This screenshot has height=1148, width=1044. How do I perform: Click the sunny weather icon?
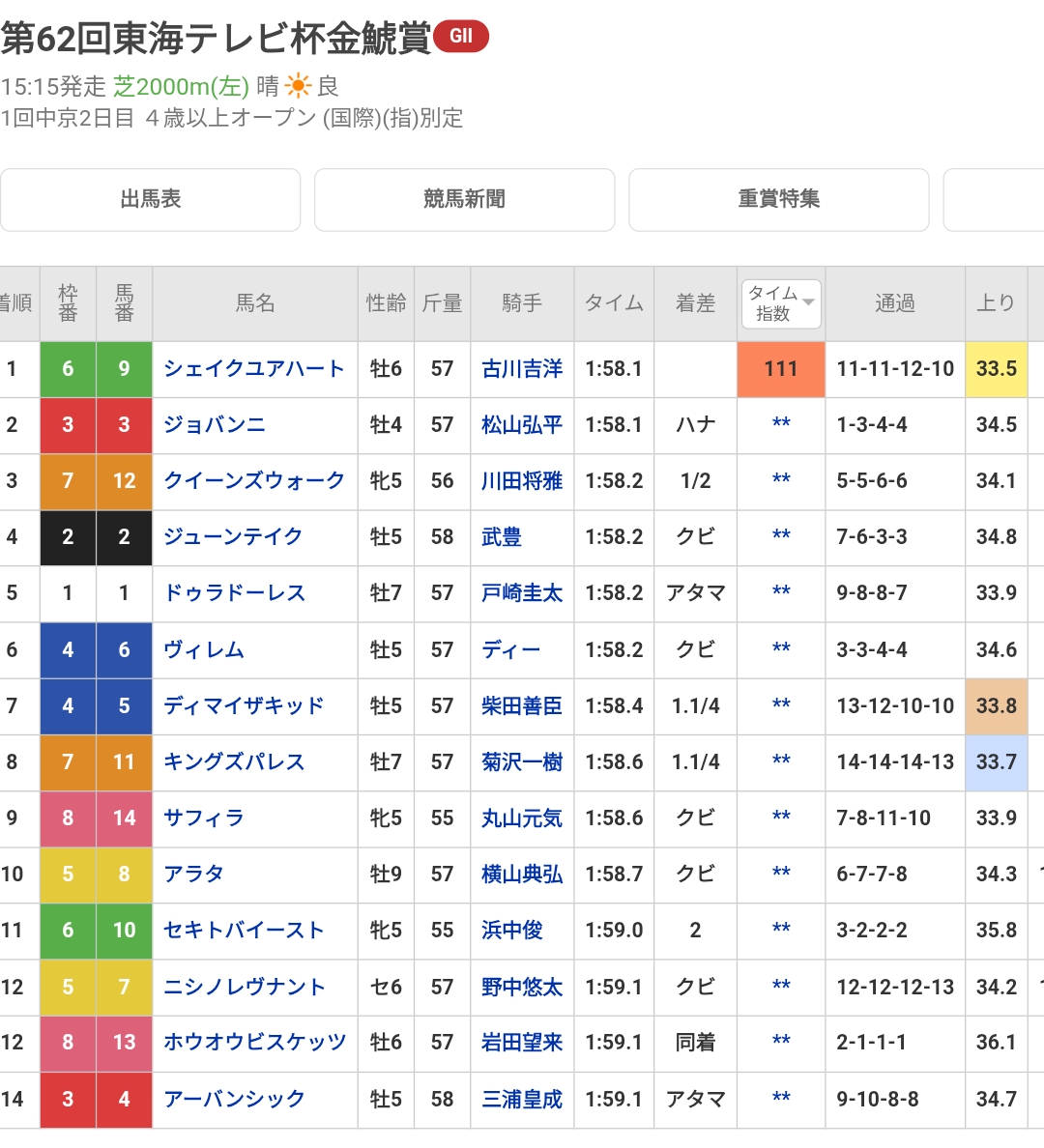298,87
